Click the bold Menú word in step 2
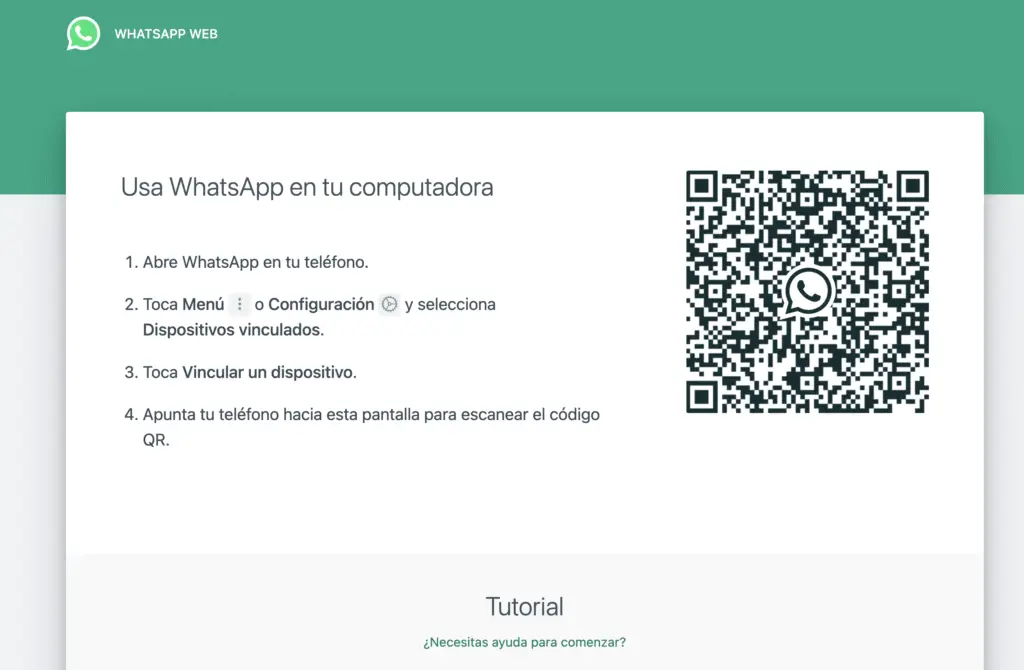This screenshot has height=670, width=1024. [202, 304]
